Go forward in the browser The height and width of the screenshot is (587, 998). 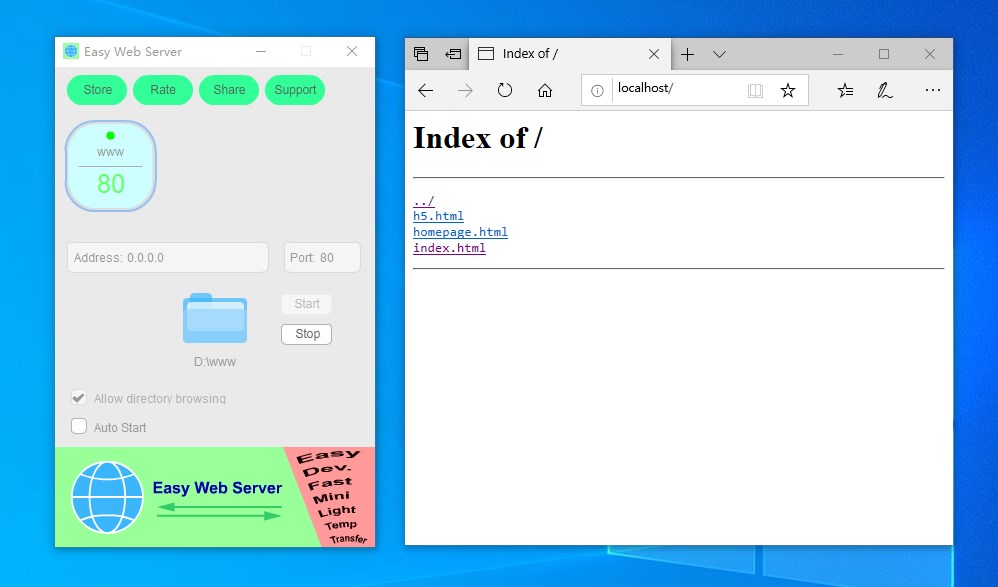465,91
